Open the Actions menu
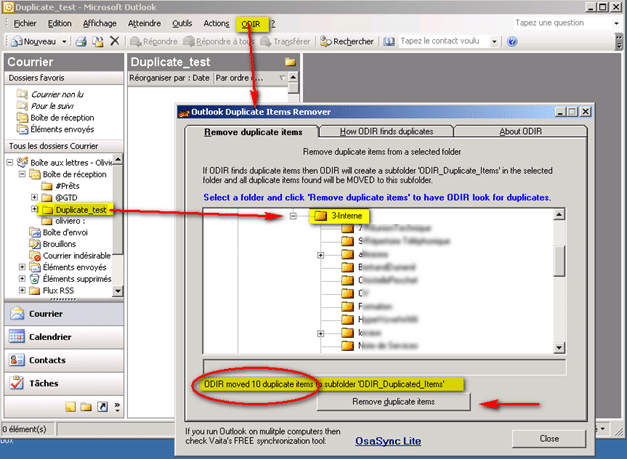The image size is (627, 459). 216,24
